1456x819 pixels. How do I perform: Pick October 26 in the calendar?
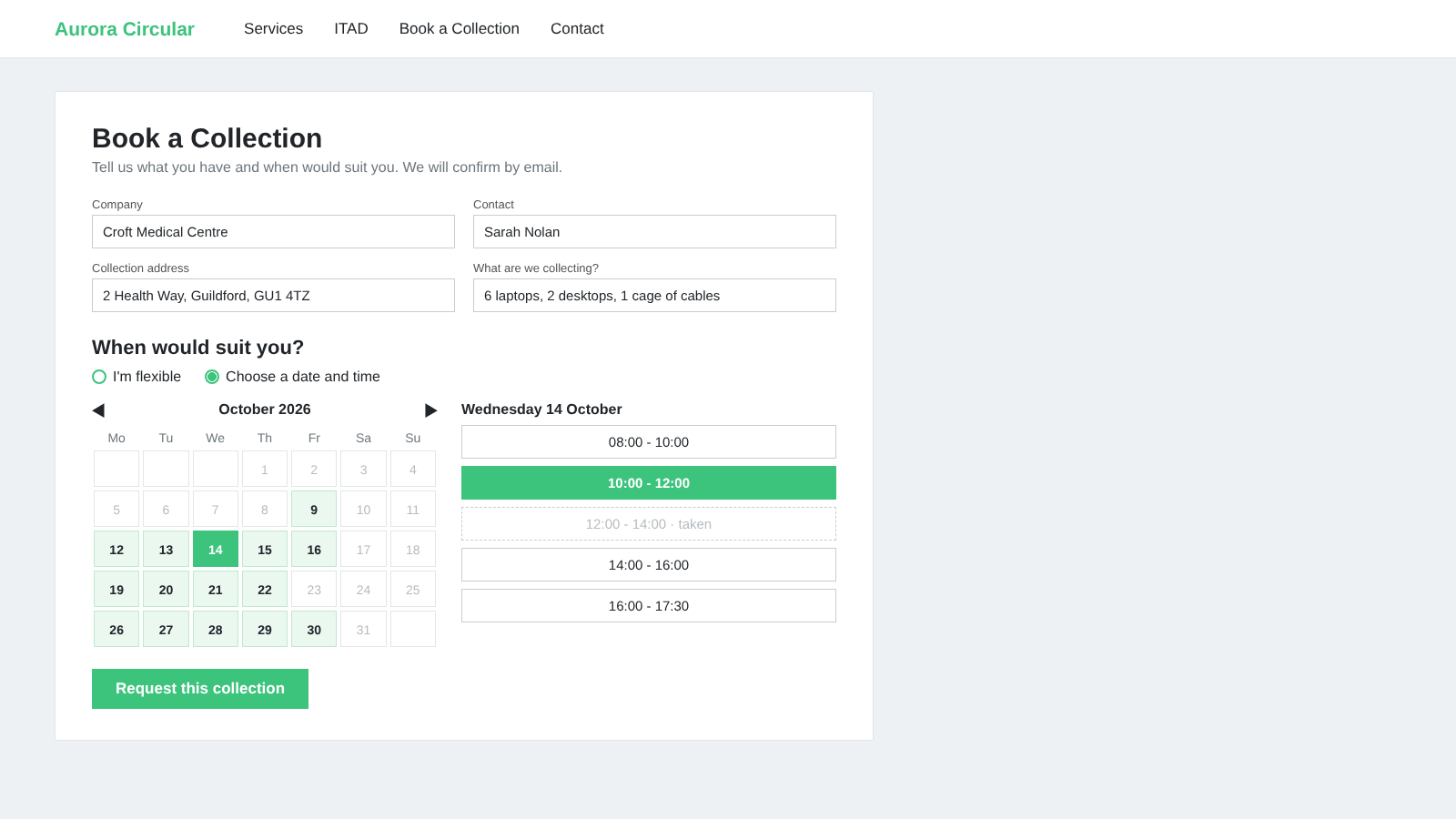pyautogui.click(x=116, y=630)
